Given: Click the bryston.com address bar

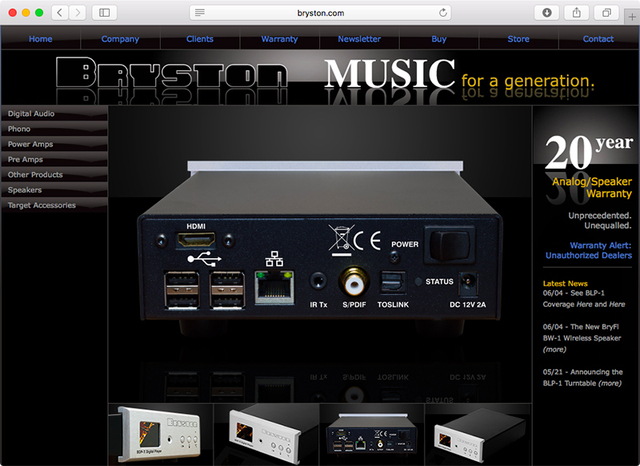Looking at the screenshot, I should [x=320, y=12].
